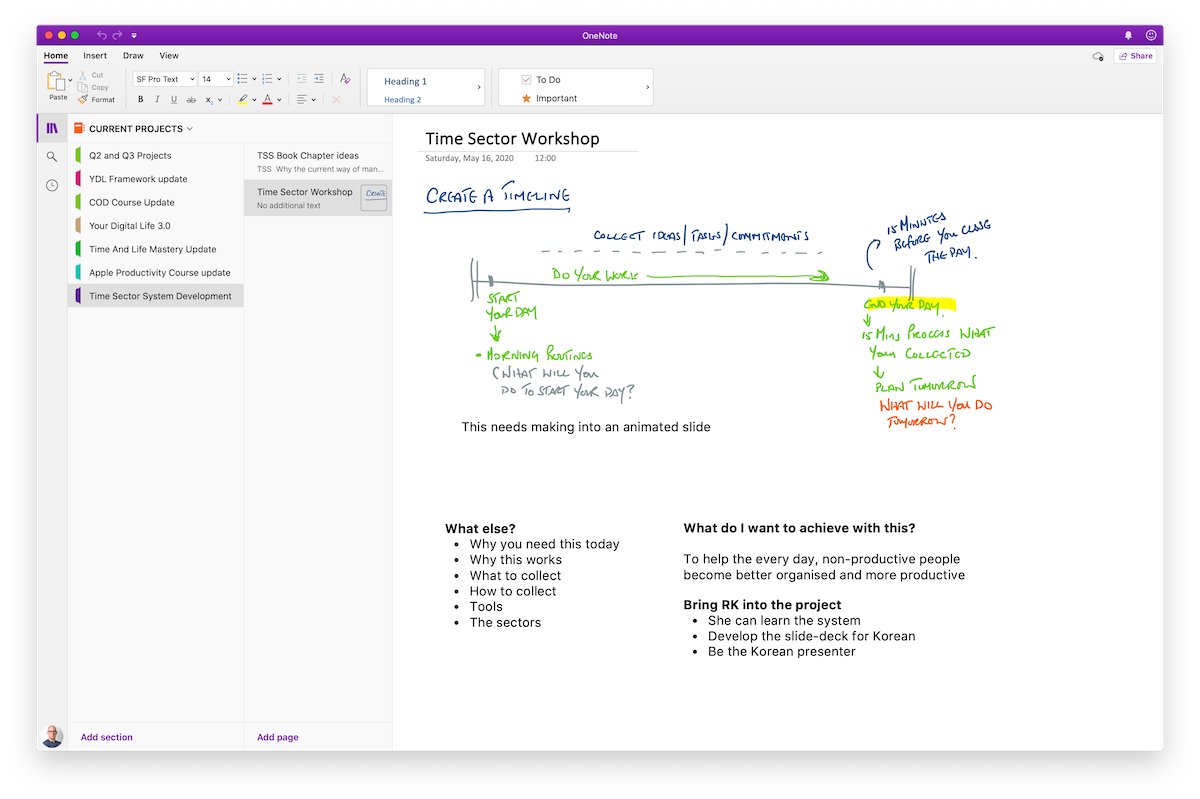This screenshot has height=799, width=1200.
Task: Open the notifications bell
Action: coord(1129,35)
